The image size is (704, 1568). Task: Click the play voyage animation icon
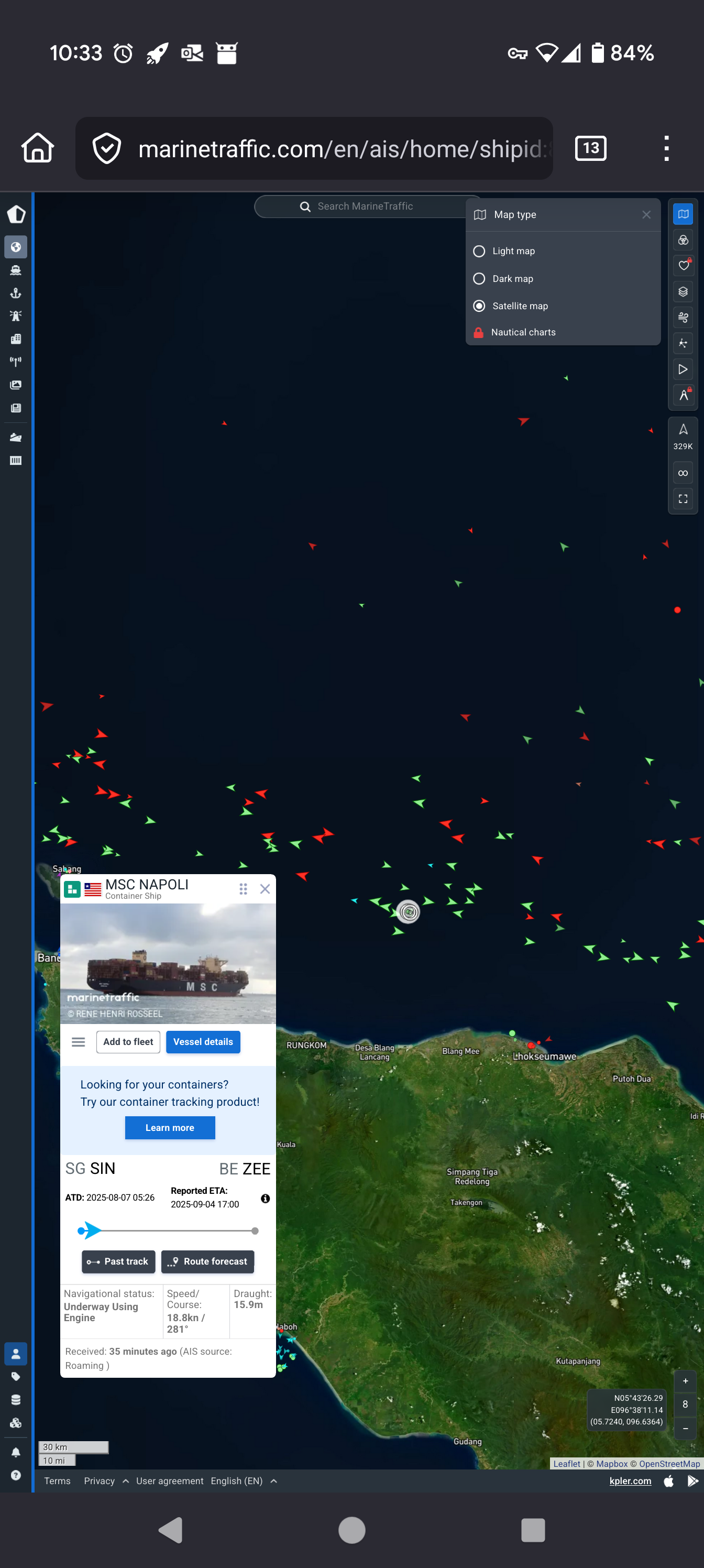(683, 369)
